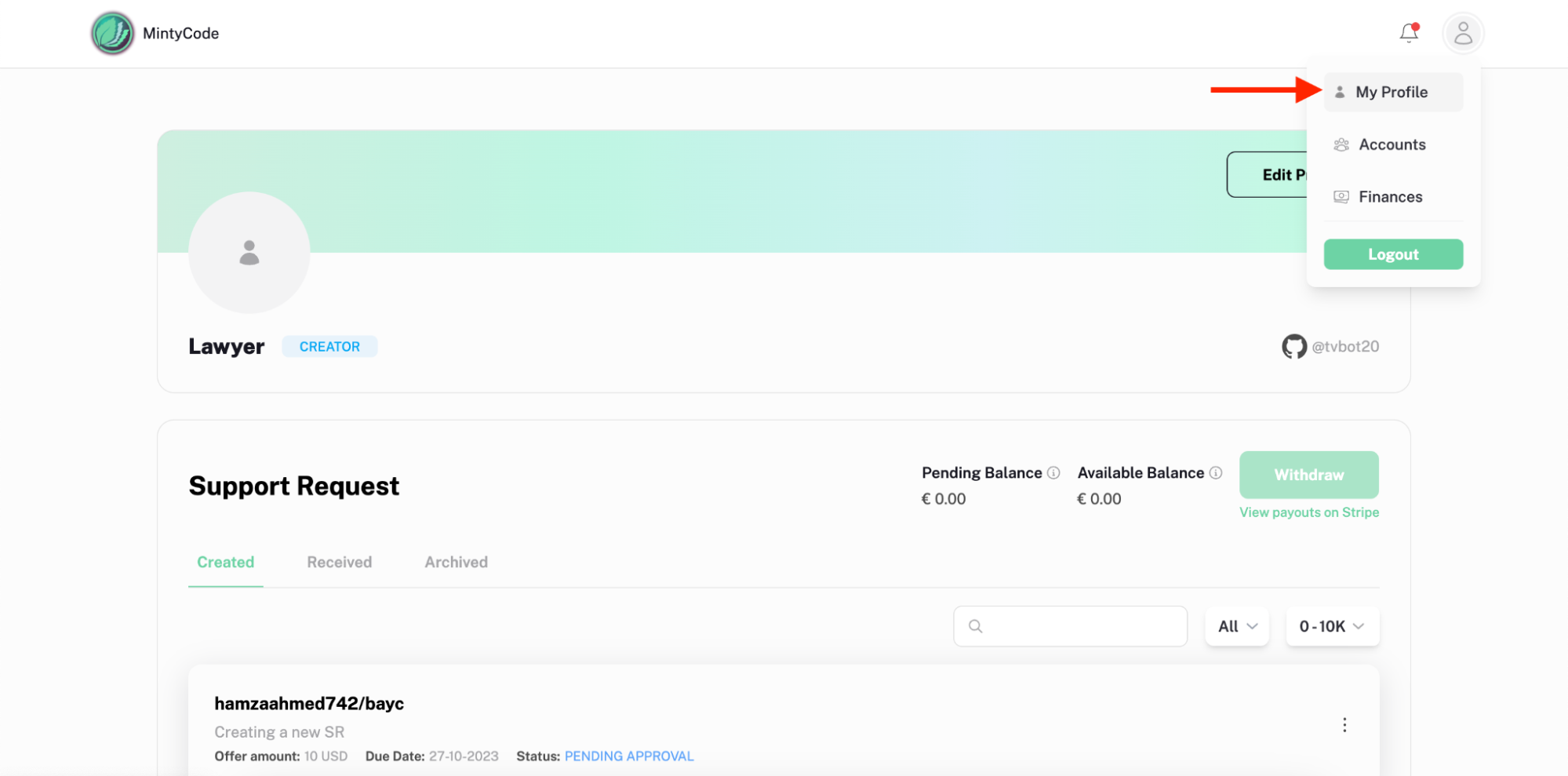This screenshot has height=776, width=1568.
Task: Click the CREATOR badge
Action: coord(329,346)
